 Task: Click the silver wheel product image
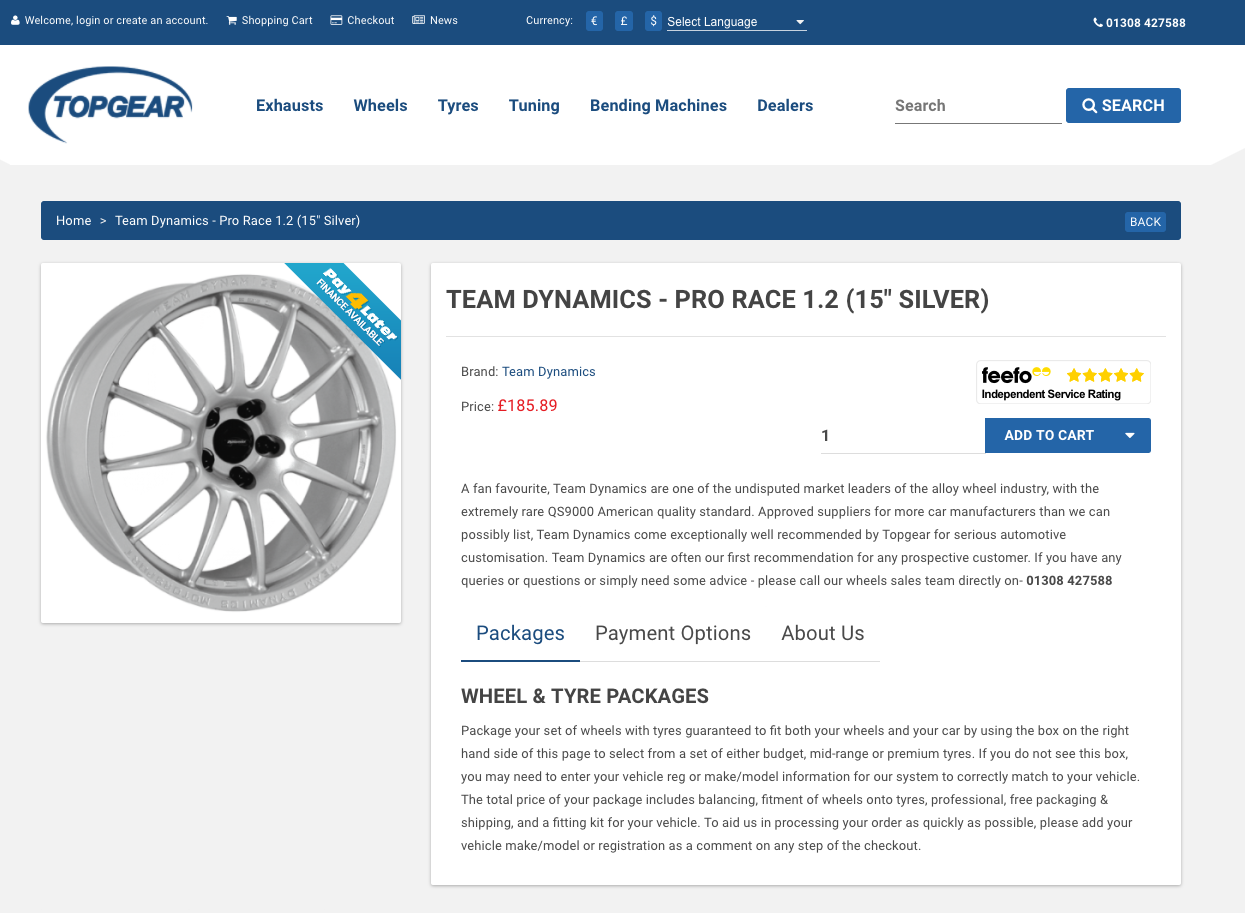[221, 443]
